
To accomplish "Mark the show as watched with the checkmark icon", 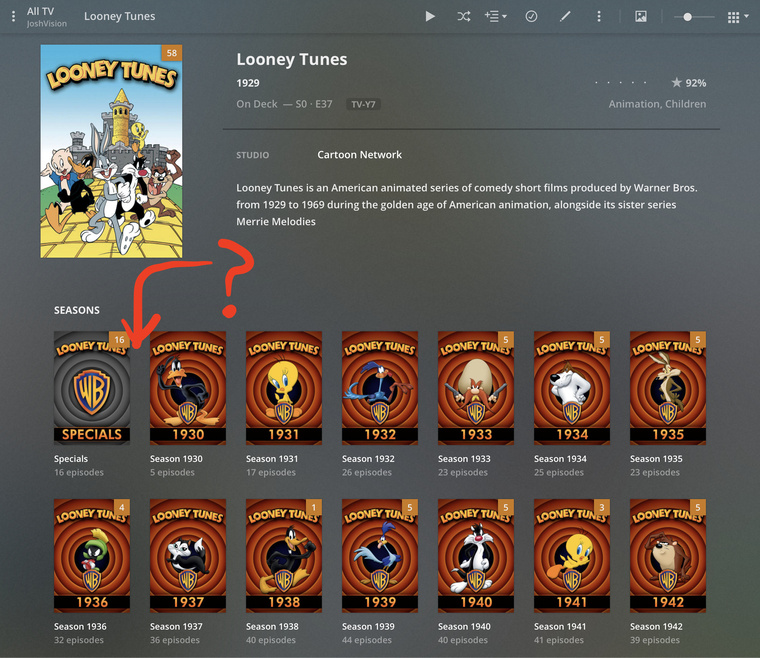I will click(x=531, y=16).
